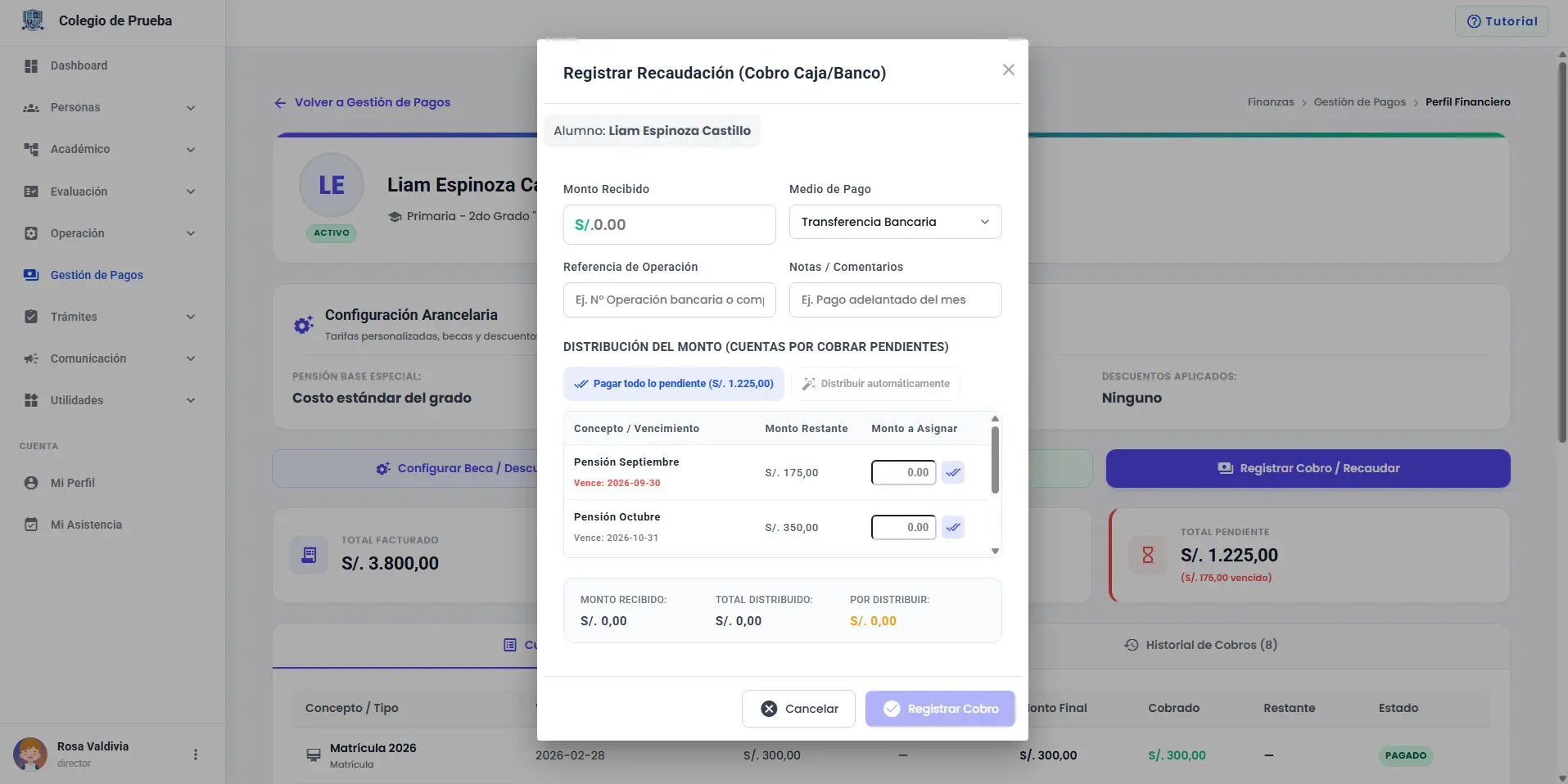Click Registrar Cobro / Recaudar button
The width and height of the screenshot is (1568, 784).
pyautogui.click(x=1308, y=468)
